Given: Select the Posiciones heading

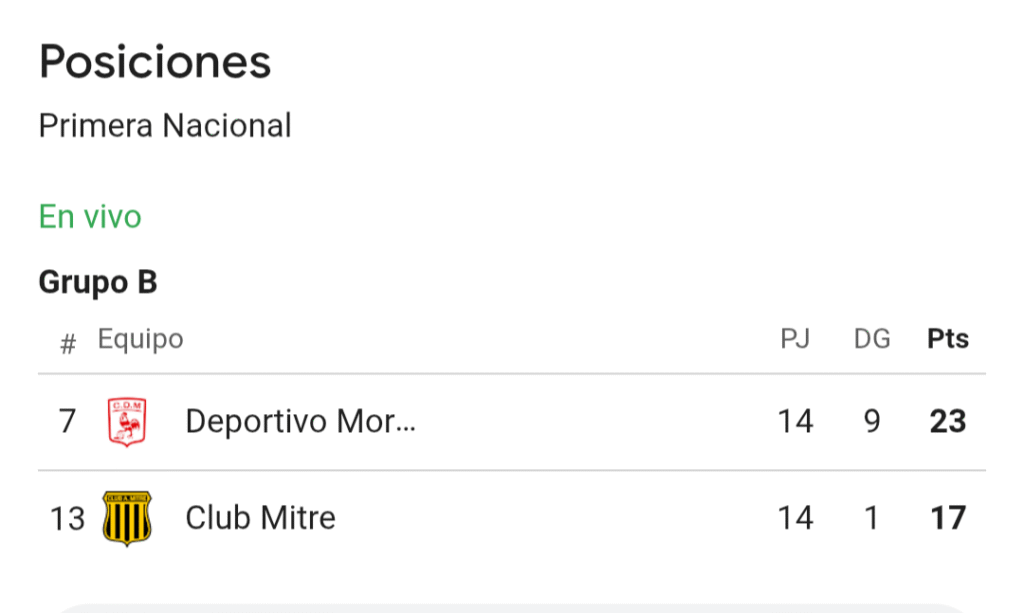Looking at the screenshot, I should tap(155, 62).
